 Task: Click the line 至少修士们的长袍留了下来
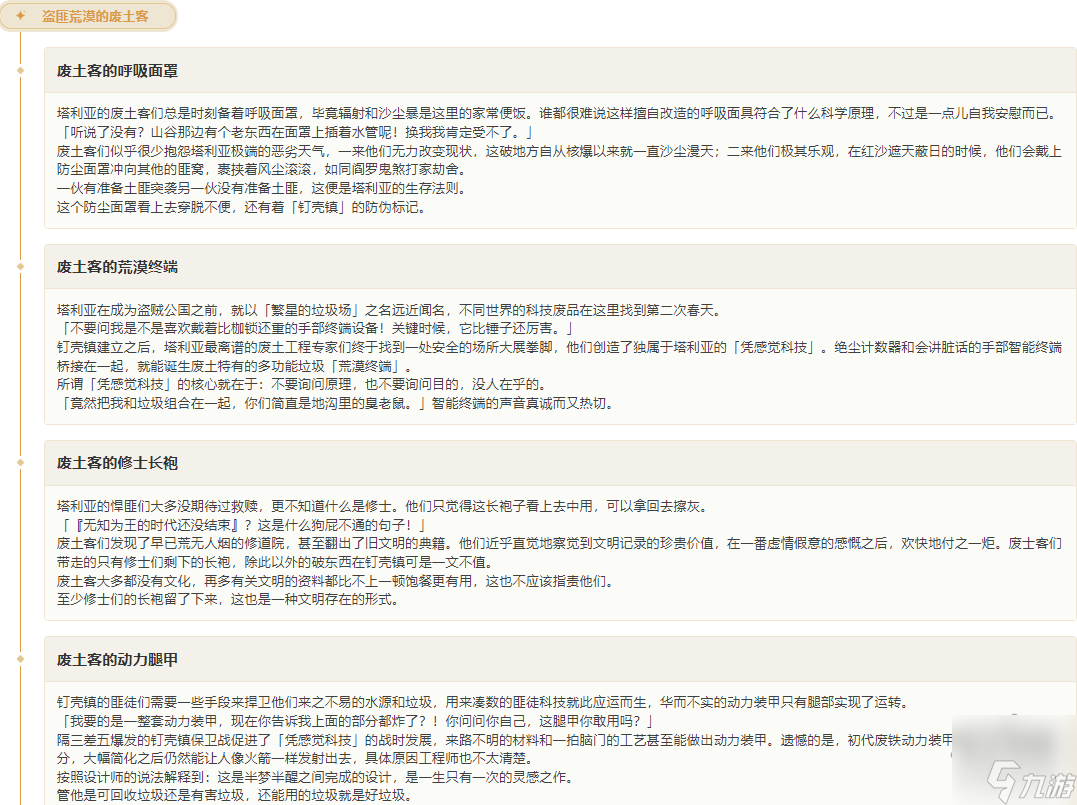coord(229,599)
